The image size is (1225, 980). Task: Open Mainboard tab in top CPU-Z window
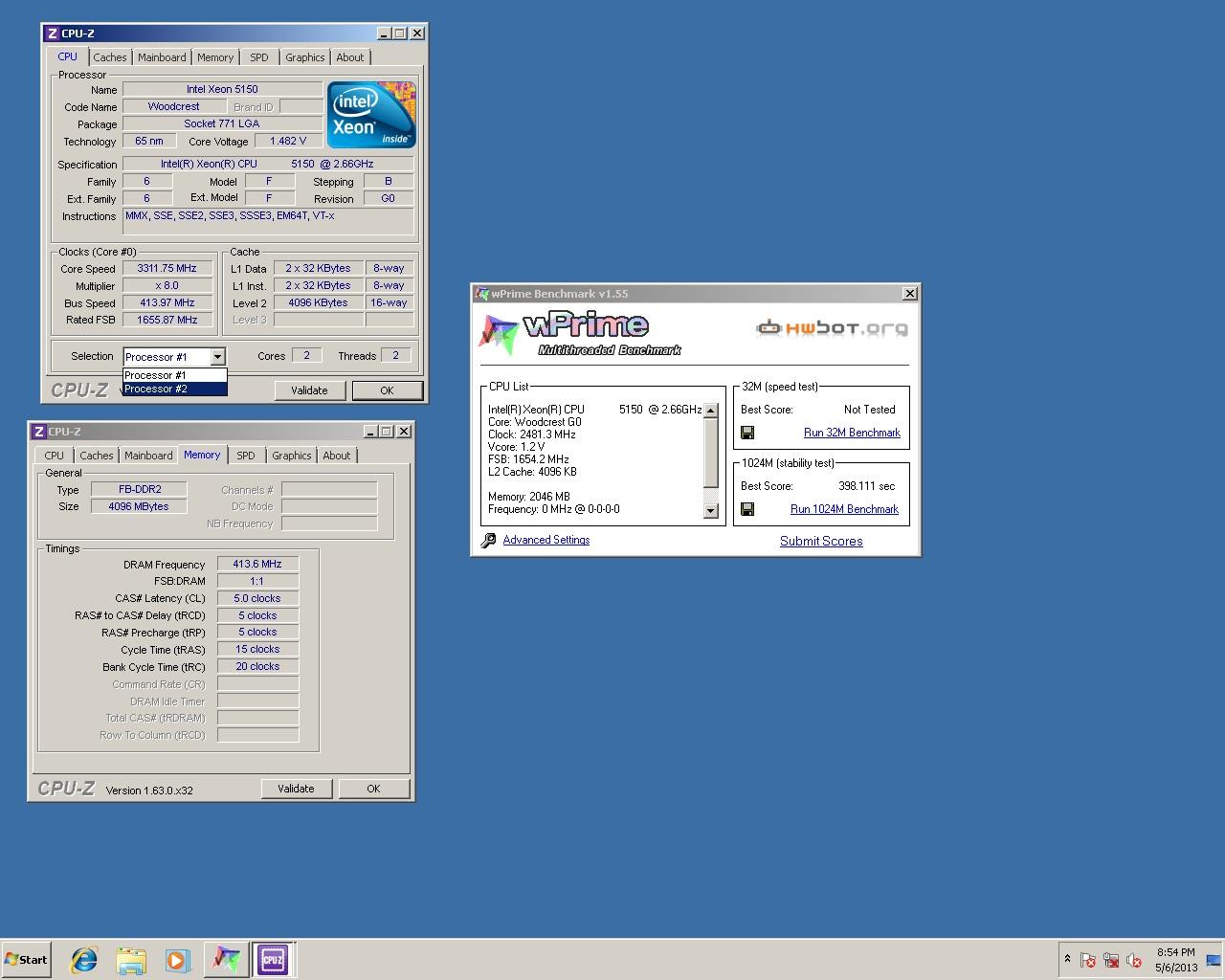pyautogui.click(x=162, y=57)
